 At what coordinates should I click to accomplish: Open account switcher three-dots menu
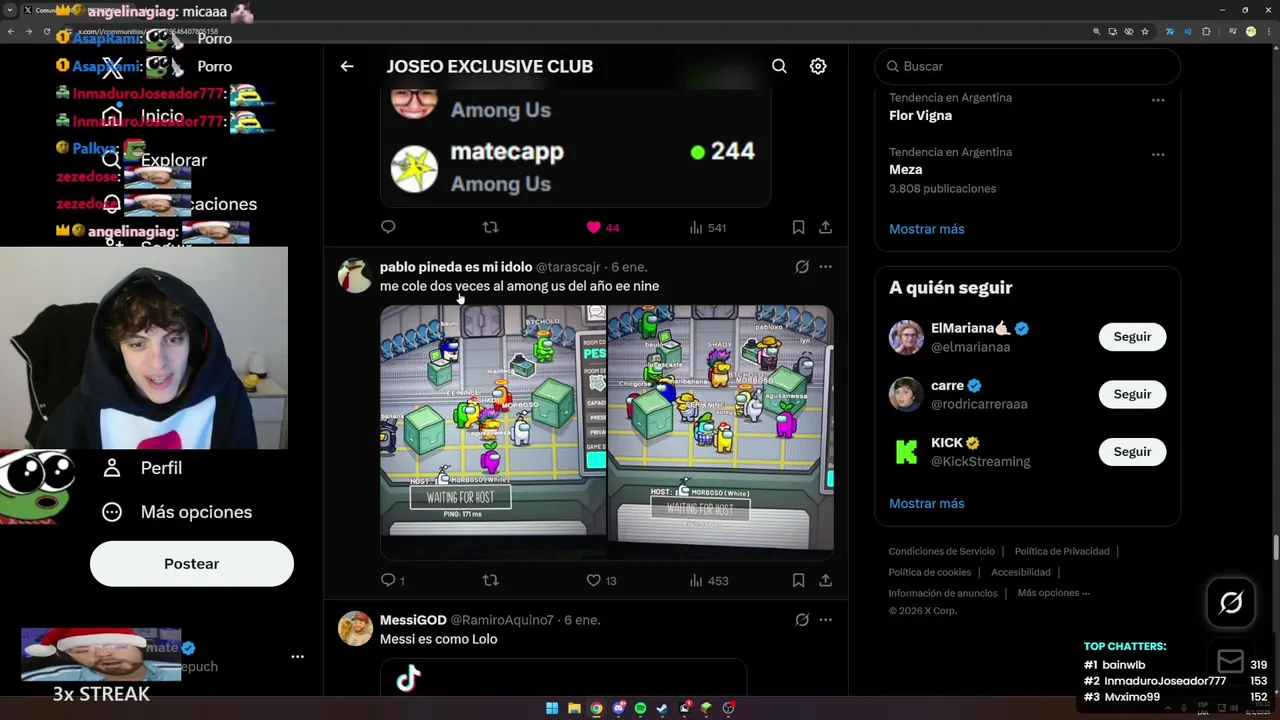pyautogui.click(x=297, y=657)
